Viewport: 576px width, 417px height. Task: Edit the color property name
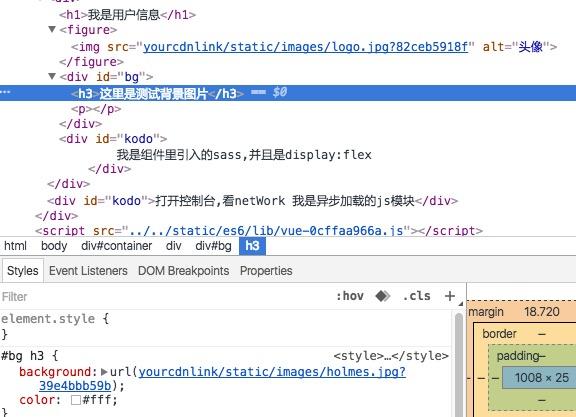[x=37, y=400]
